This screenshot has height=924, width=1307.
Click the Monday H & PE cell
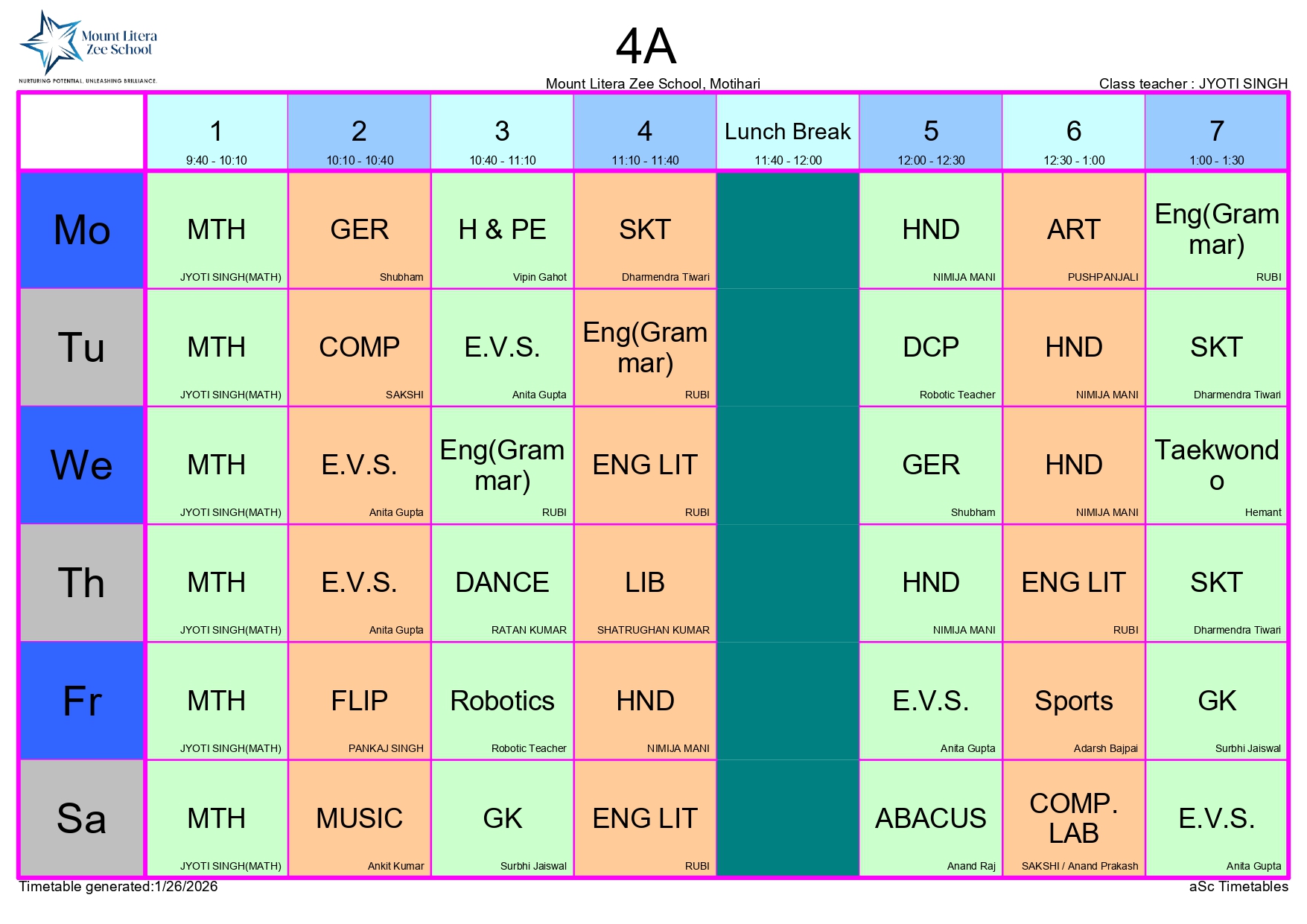[x=502, y=230]
